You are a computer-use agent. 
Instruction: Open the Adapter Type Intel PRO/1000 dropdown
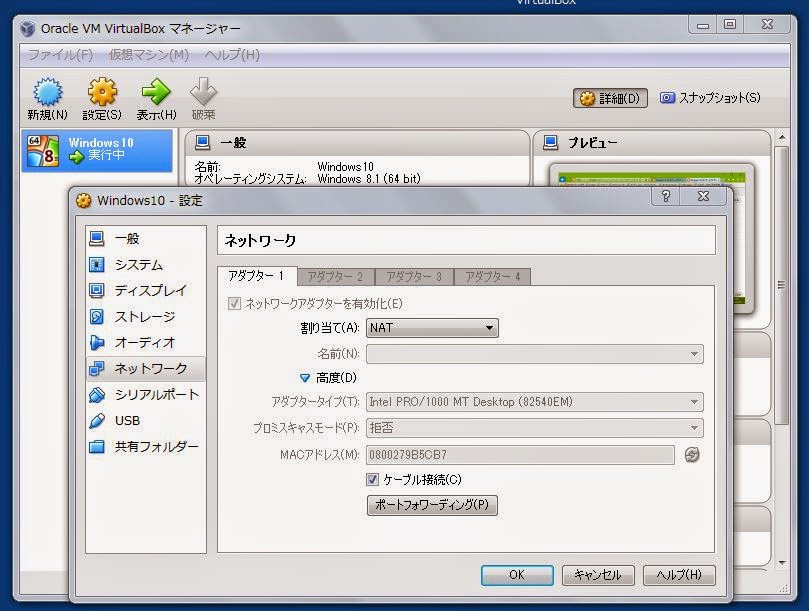pyautogui.click(x=535, y=402)
